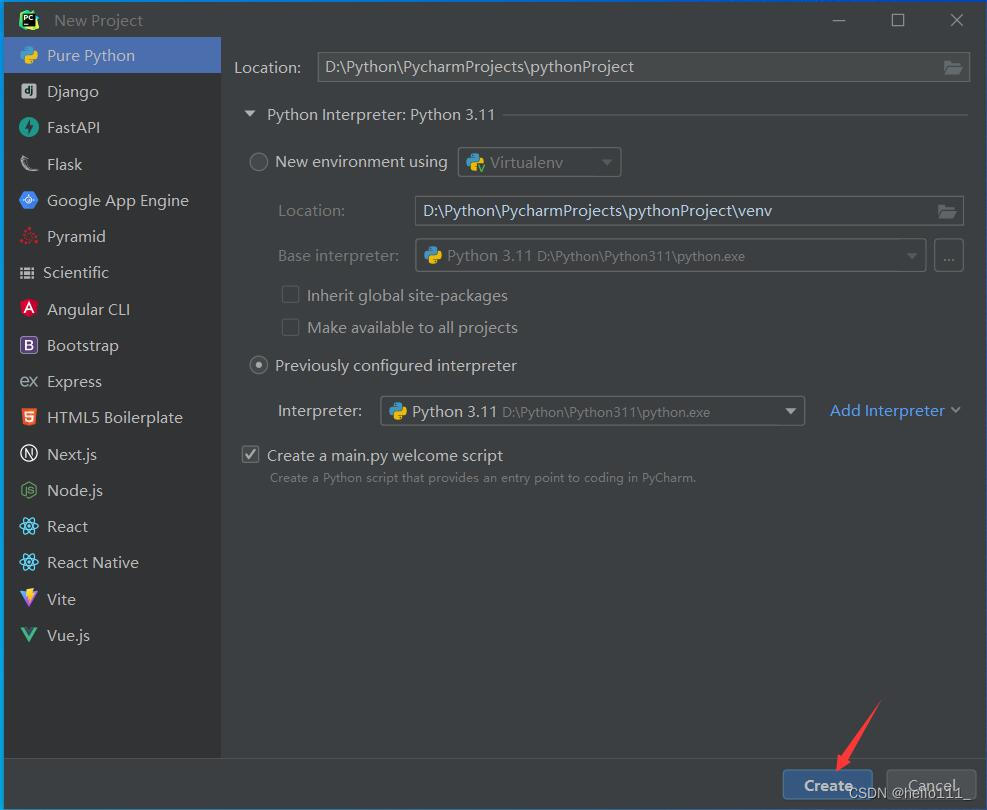Click the PyCharm logo icon in title bar

(28, 20)
